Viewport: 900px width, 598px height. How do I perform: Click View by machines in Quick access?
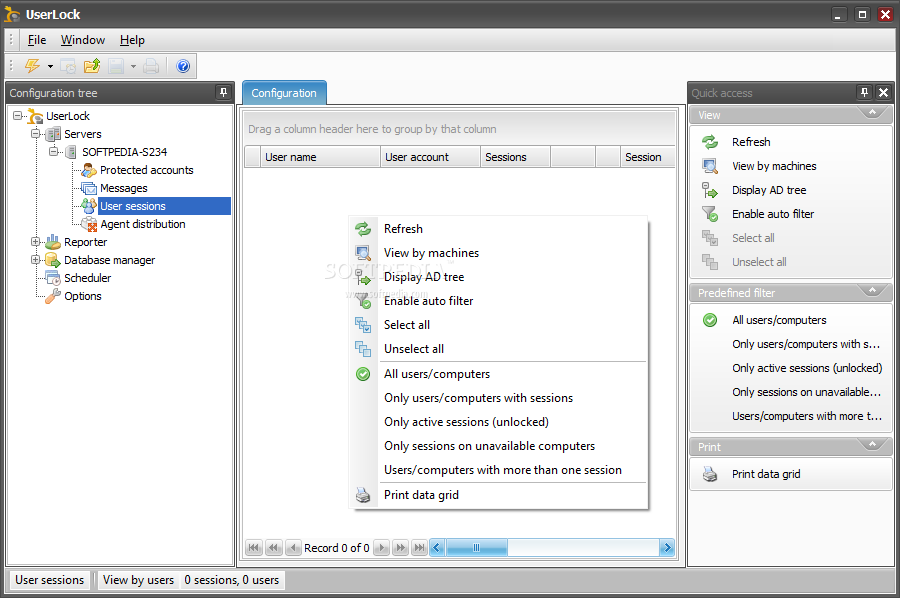click(774, 166)
